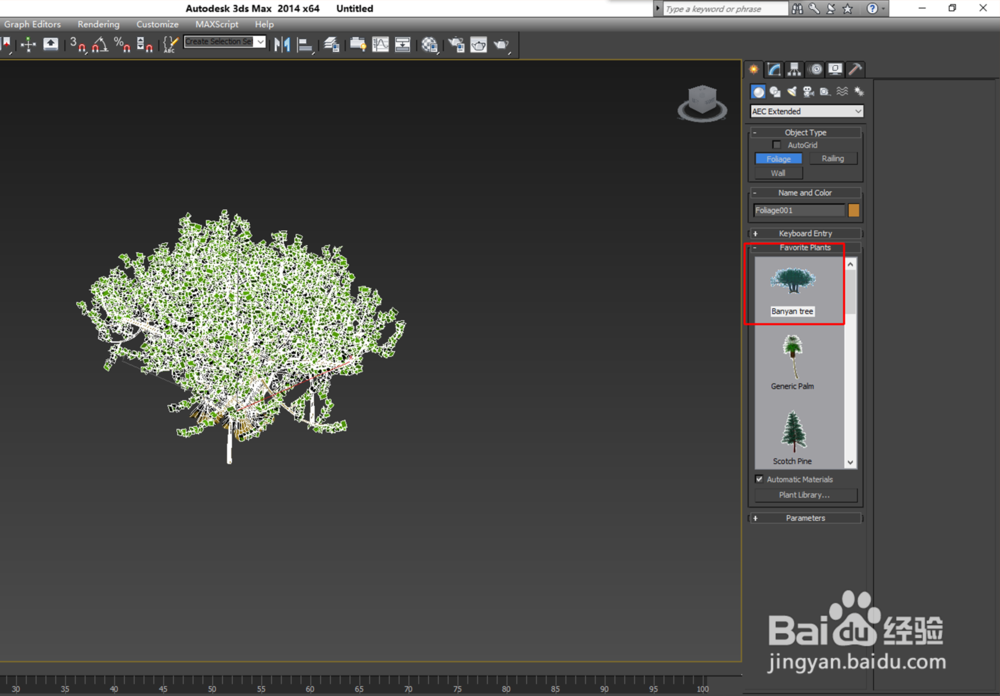Click the Align tool icon
The width and height of the screenshot is (1000, 696).
click(x=305, y=45)
